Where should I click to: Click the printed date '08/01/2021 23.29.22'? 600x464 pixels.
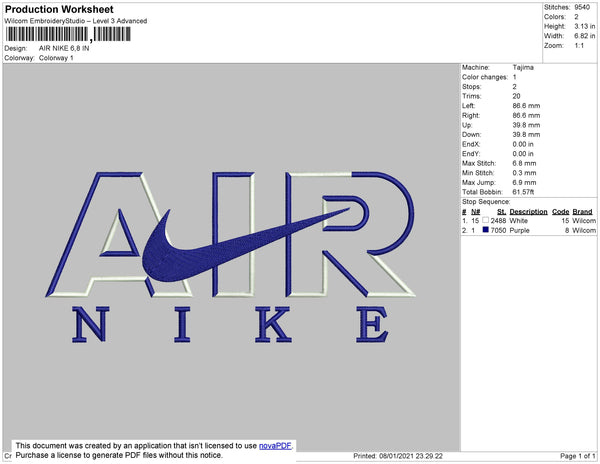tap(411, 456)
